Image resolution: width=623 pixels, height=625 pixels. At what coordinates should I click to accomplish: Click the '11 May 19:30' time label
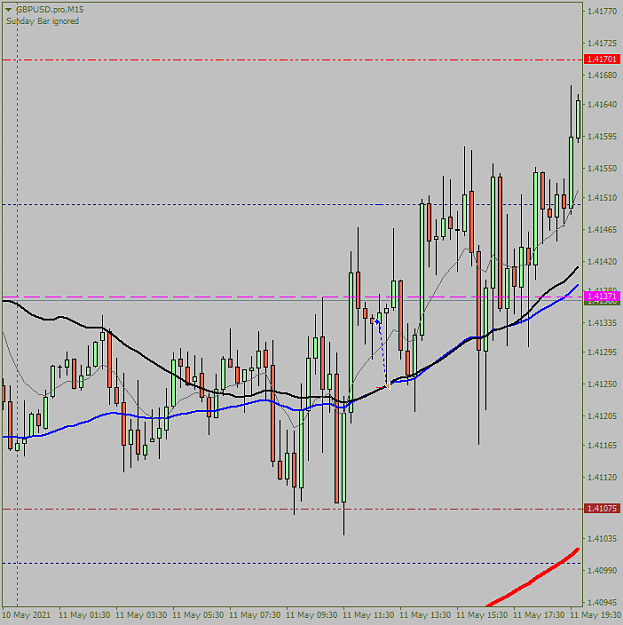click(596, 615)
